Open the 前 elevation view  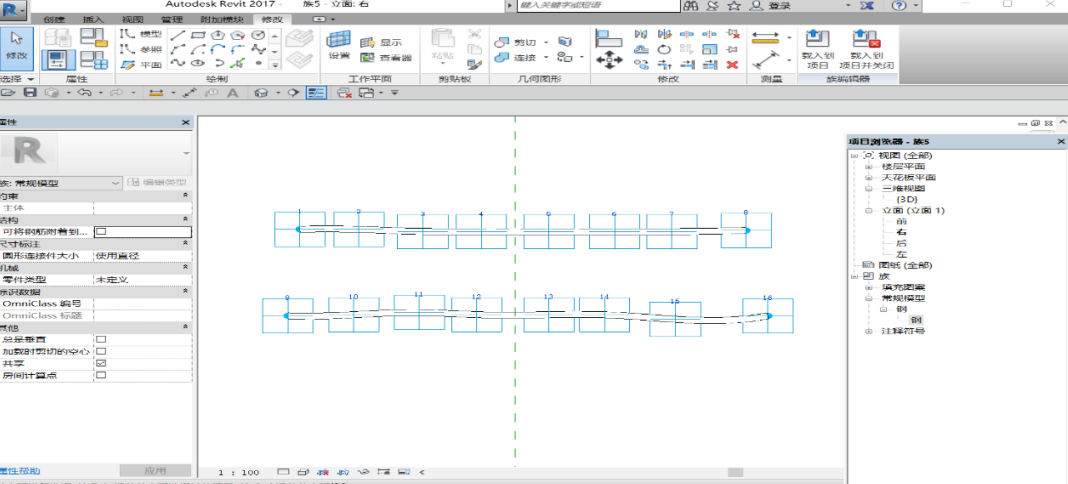902,221
